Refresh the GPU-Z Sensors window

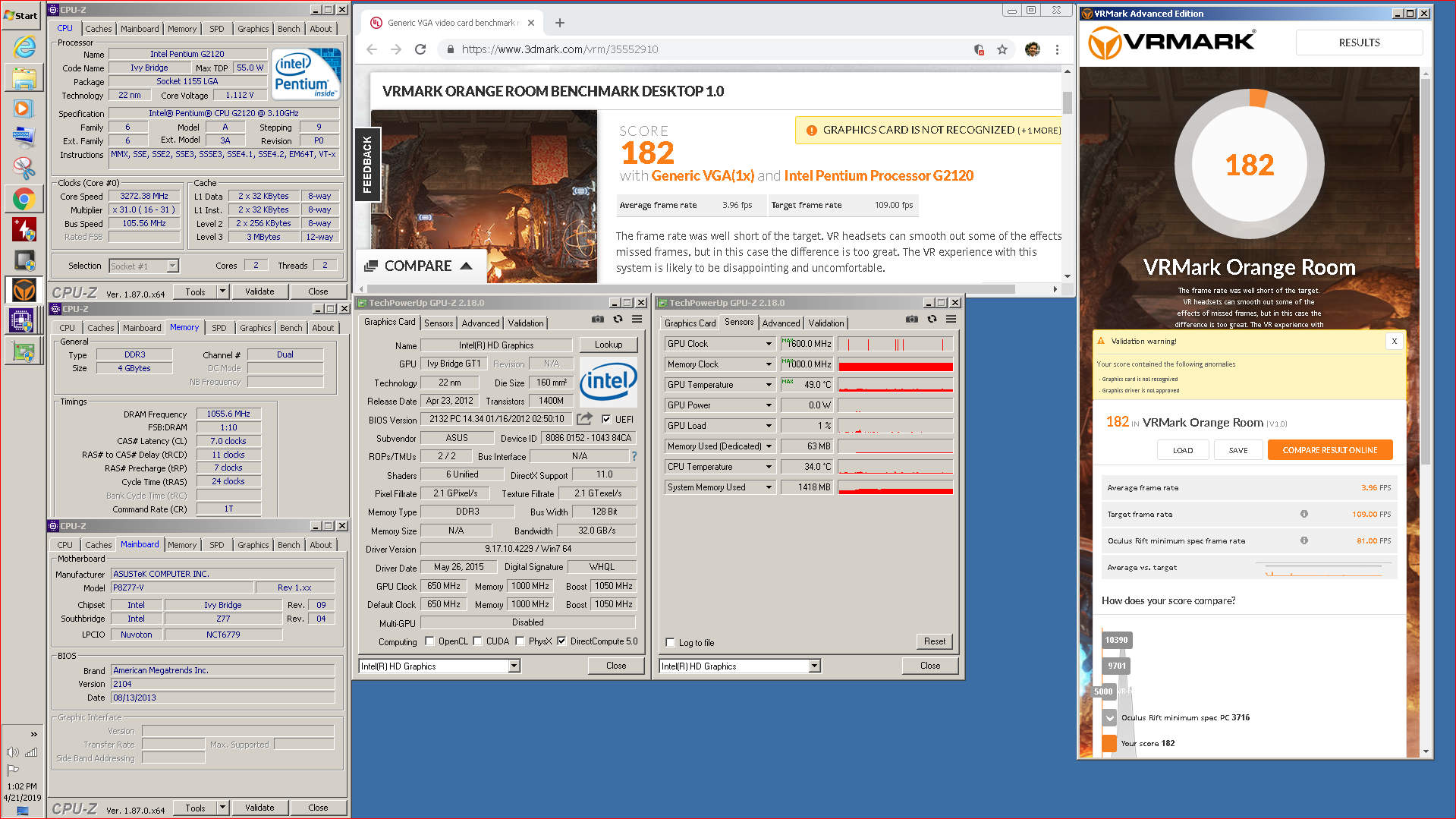tap(932, 320)
